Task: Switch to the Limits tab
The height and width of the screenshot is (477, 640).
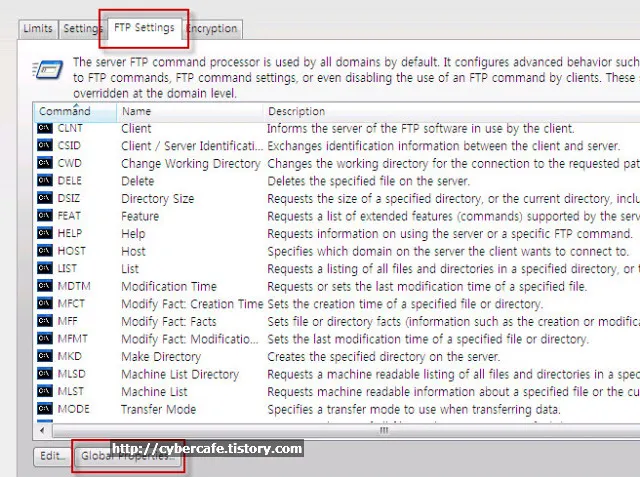Action: [38, 29]
